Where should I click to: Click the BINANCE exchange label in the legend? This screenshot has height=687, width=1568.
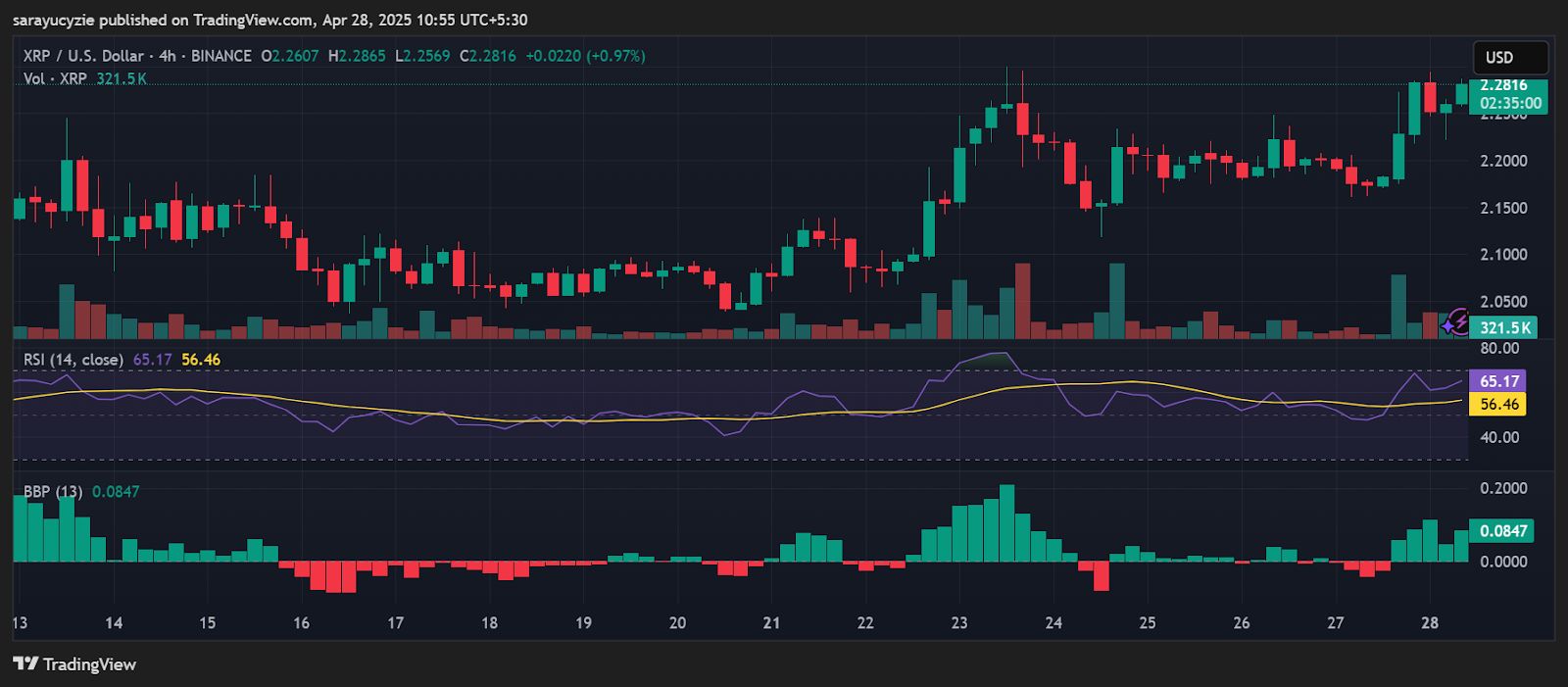pyautogui.click(x=221, y=56)
